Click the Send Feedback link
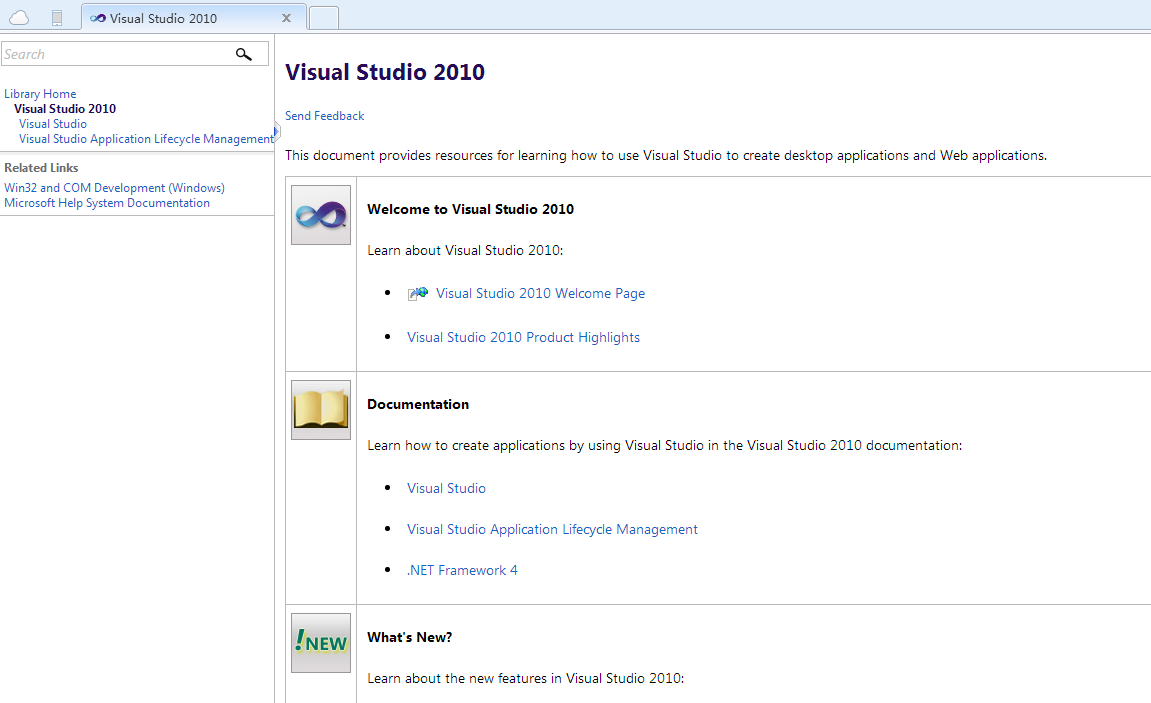1151x703 pixels. (x=324, y=116)
